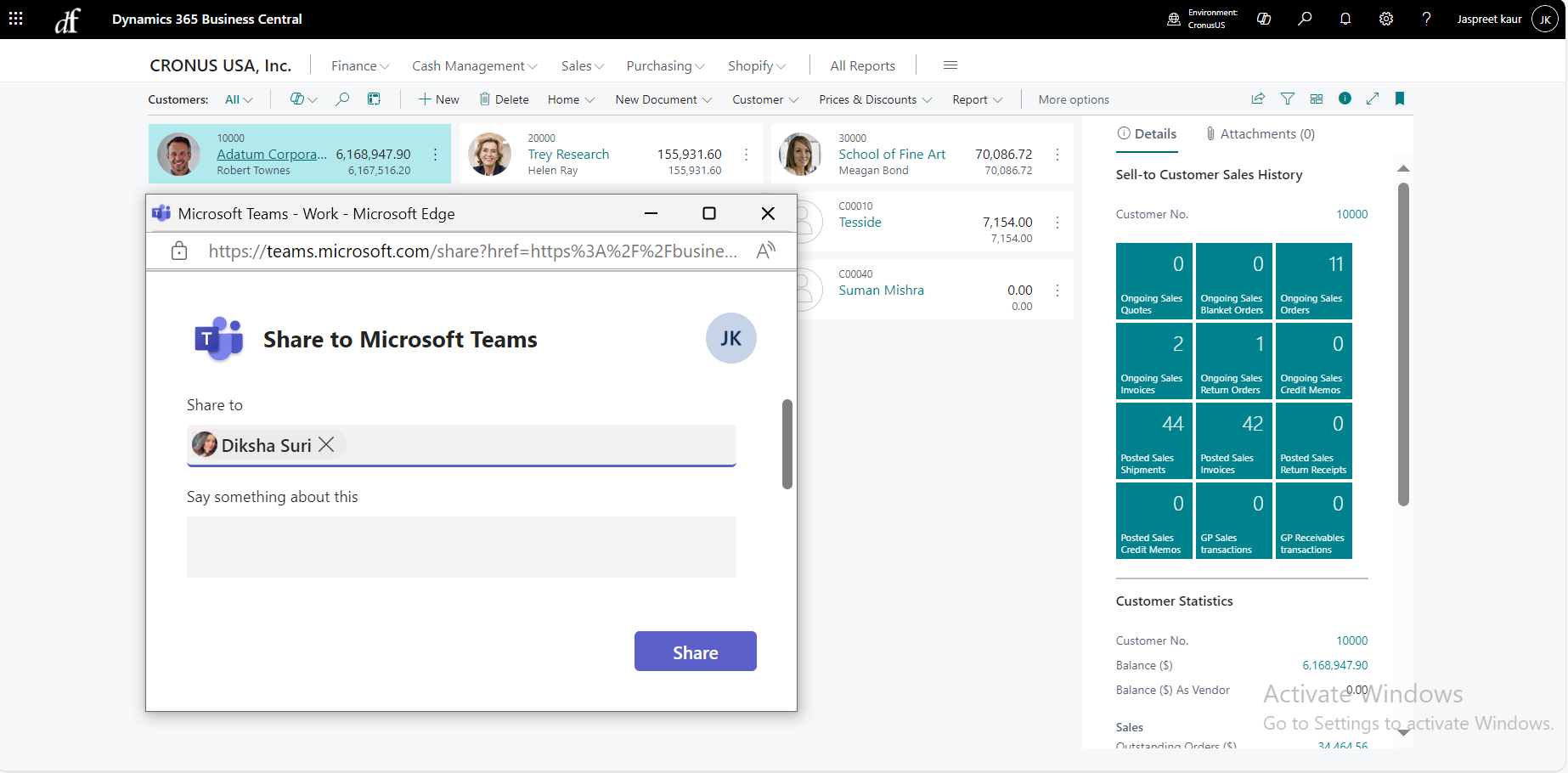Expand the Finance menu
Screen dimensions: 1568x773
tap(360, 65)
